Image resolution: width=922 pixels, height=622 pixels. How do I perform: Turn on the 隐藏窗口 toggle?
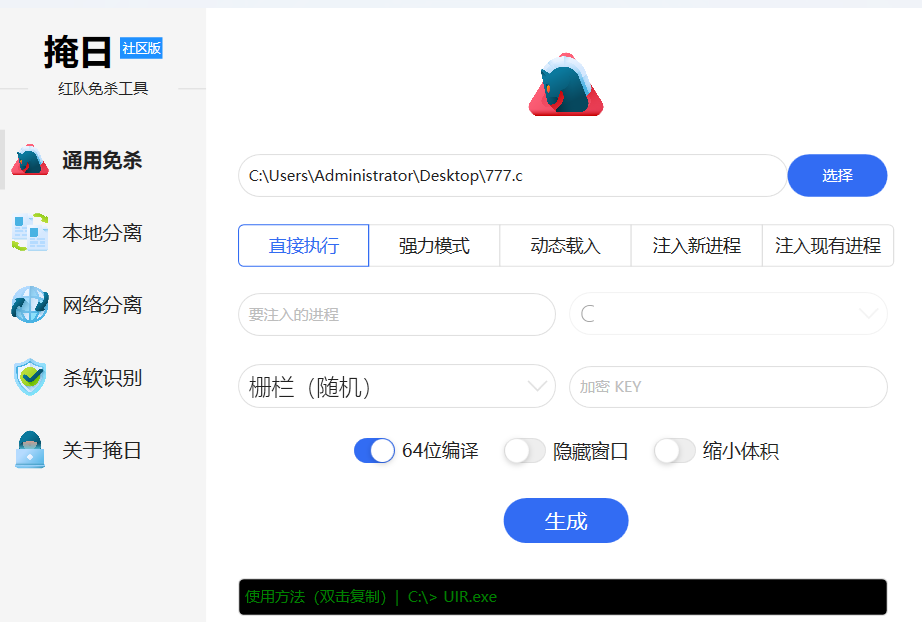click(524, 451)
